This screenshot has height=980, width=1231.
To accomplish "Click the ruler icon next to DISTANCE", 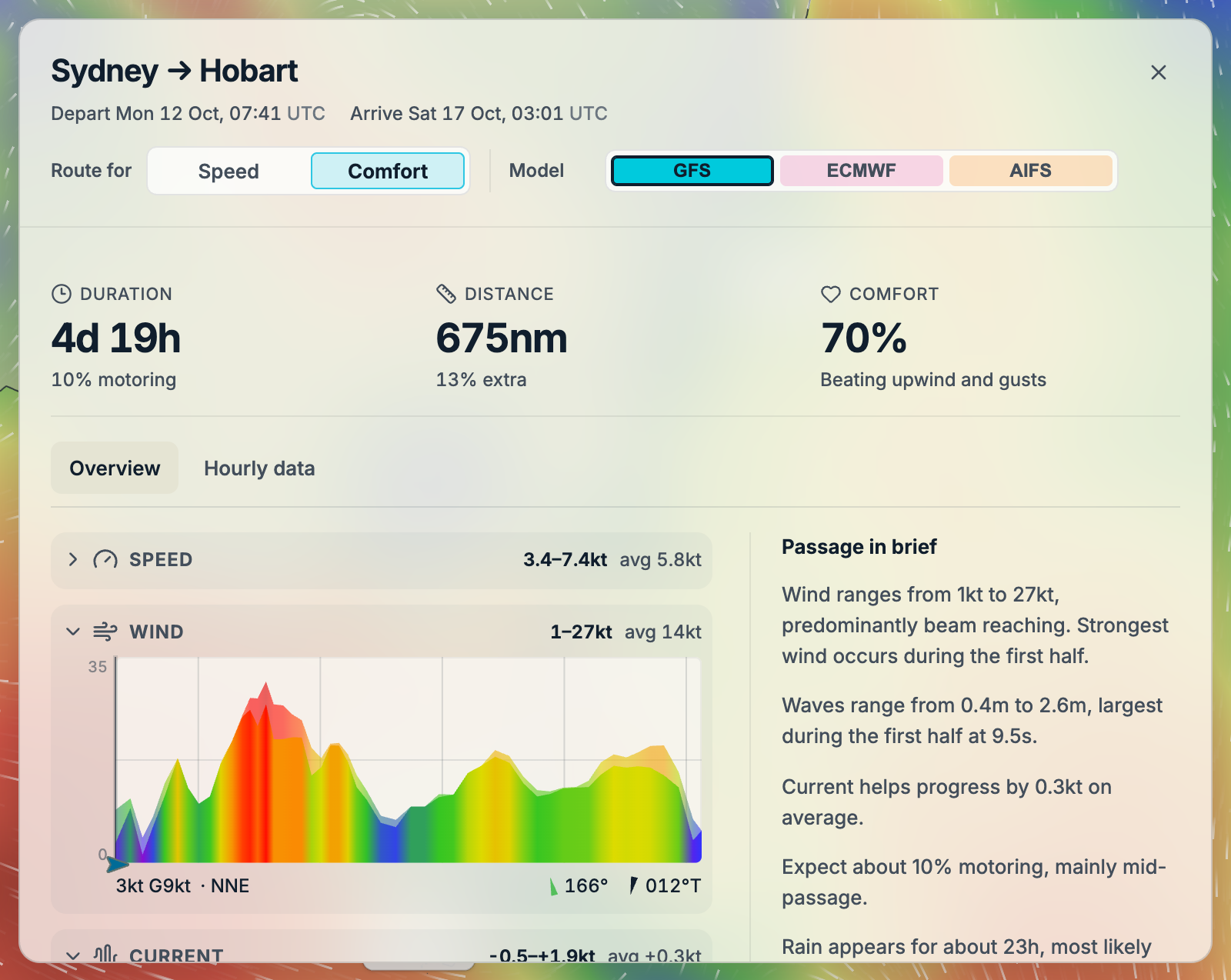I will coord(446,294).
